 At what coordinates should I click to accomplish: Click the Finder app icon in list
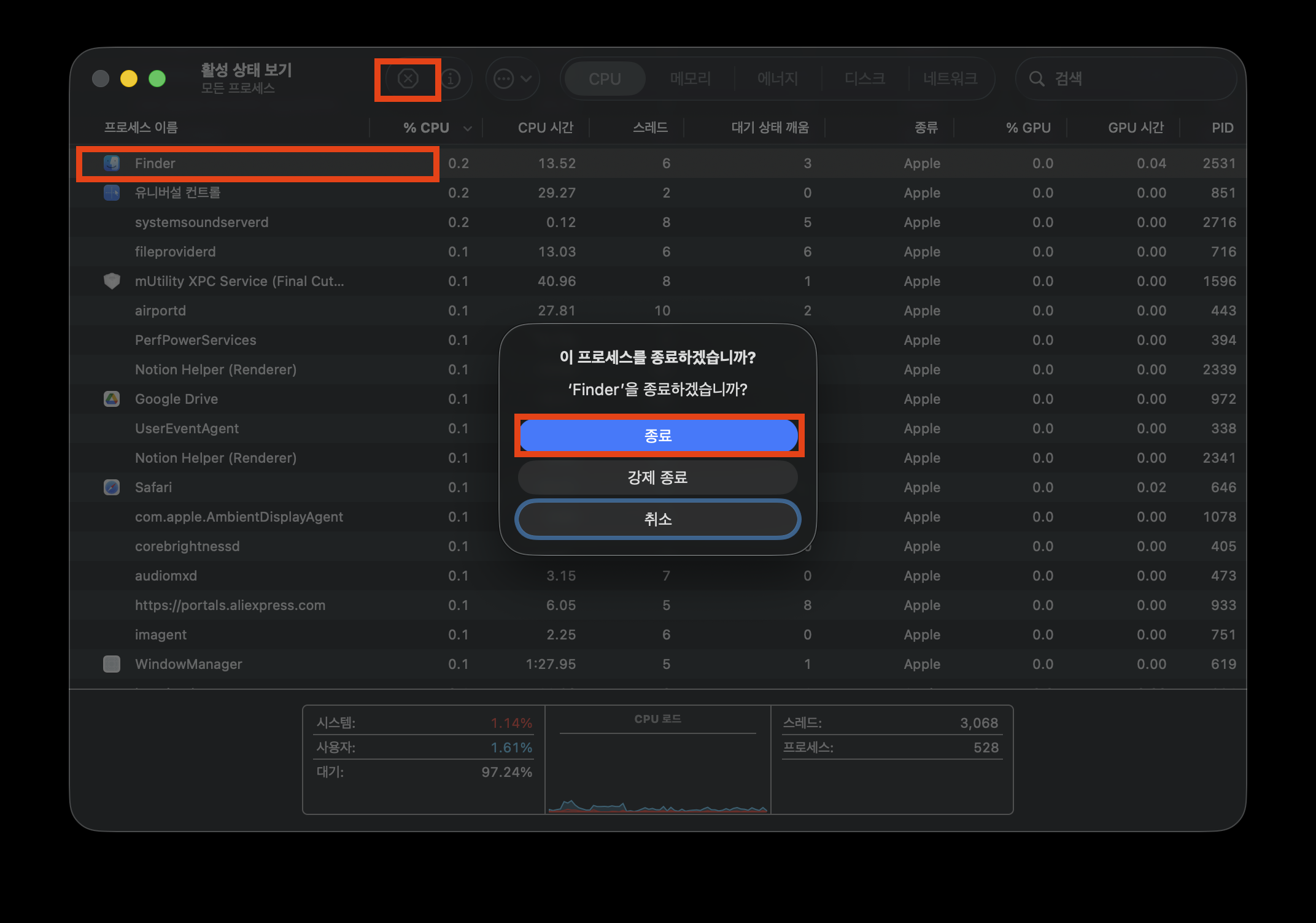tap(112, 163)
